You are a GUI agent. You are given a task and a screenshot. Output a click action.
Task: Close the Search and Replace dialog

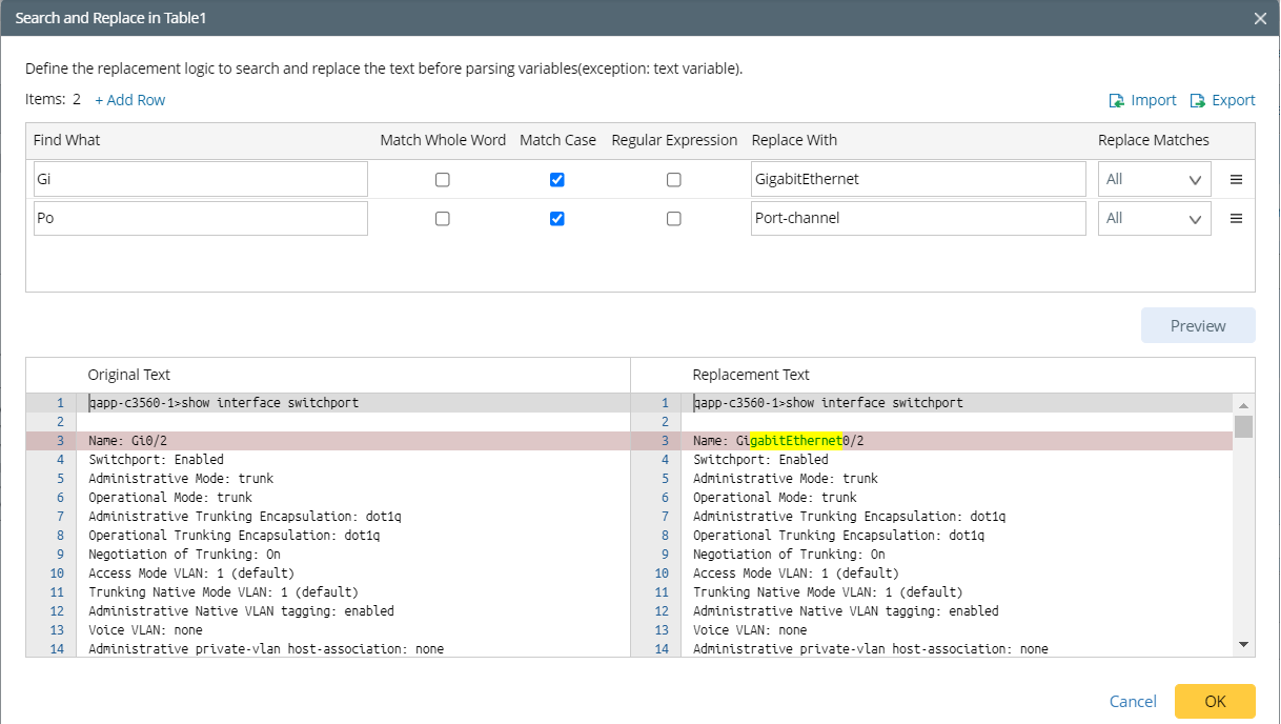pos(1260,18)
